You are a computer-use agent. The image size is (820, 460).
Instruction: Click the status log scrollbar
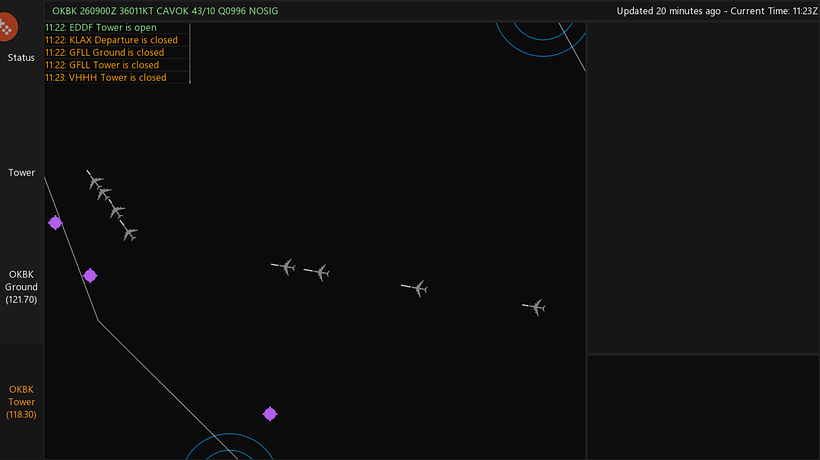[190, 53]
